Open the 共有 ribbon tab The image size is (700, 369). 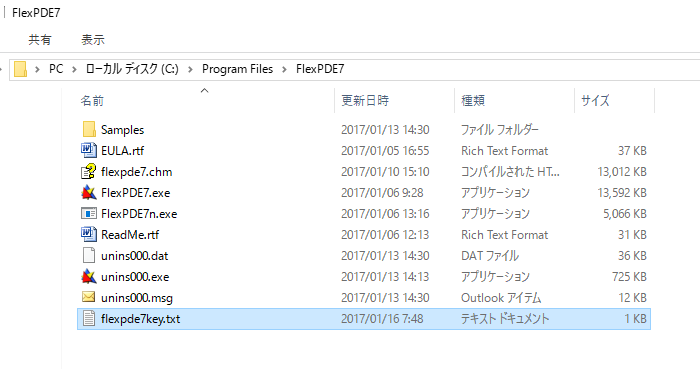pyautogui.click(x=40, y=40)
